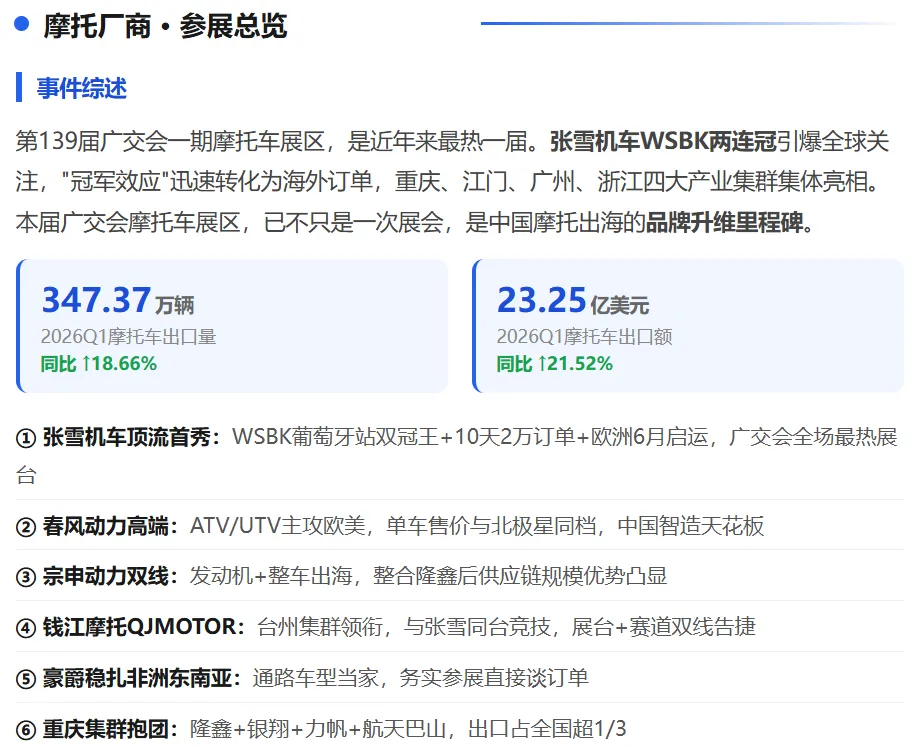Select list item 宗申动力双线
Viewport: 918px width, 747px height.
point(460,576)
